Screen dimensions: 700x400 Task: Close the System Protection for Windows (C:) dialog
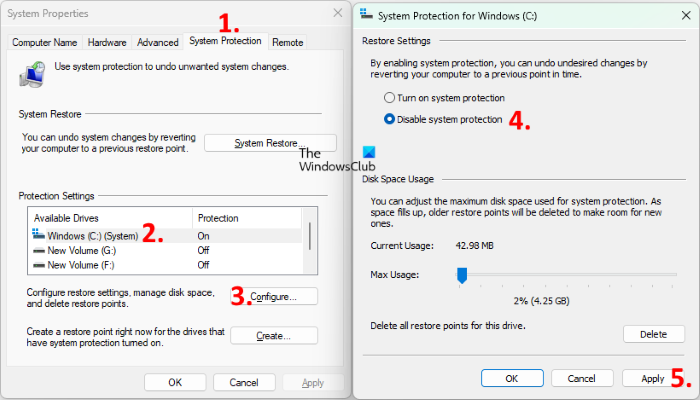681,15
